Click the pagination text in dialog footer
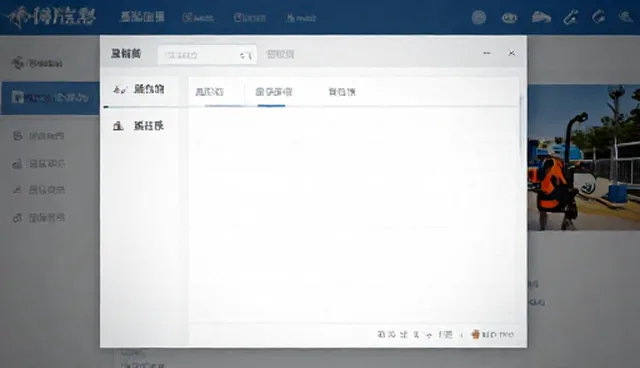The image size is (640, 368). tap(415, 335)
